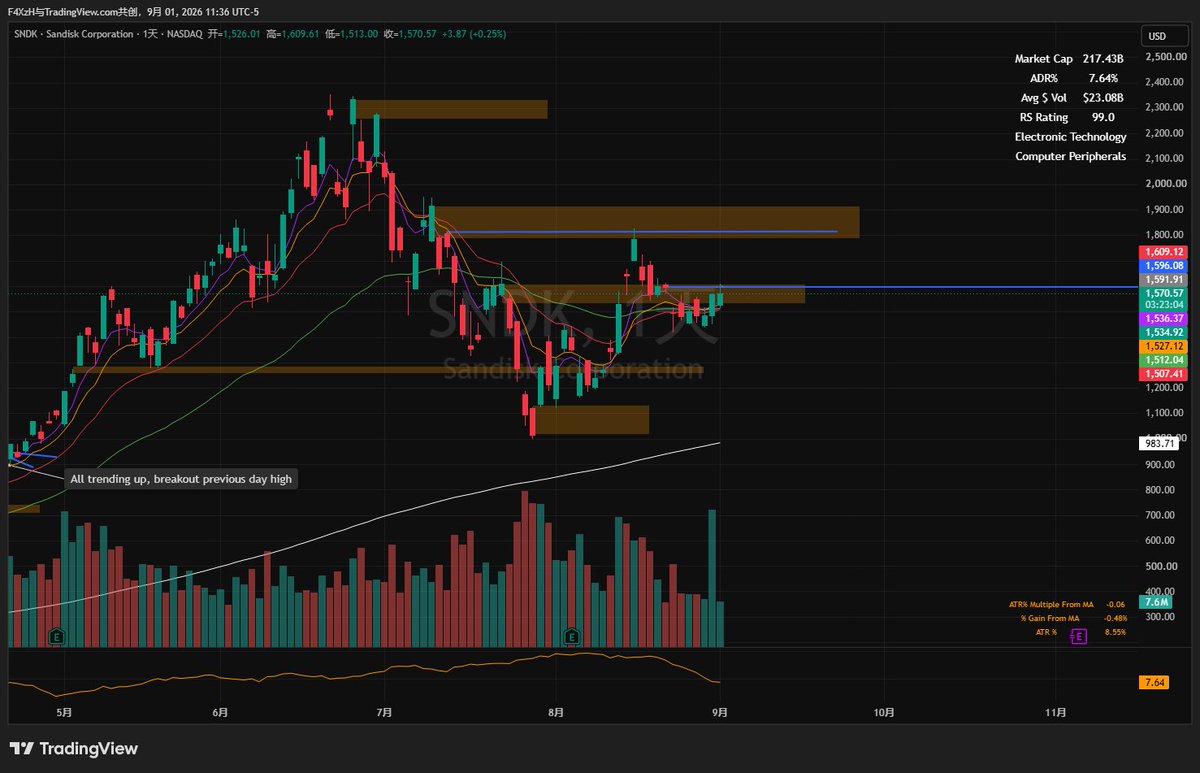
Task: Click the Avg $ Vol $23.08B value
Action: click(1103, 98)
